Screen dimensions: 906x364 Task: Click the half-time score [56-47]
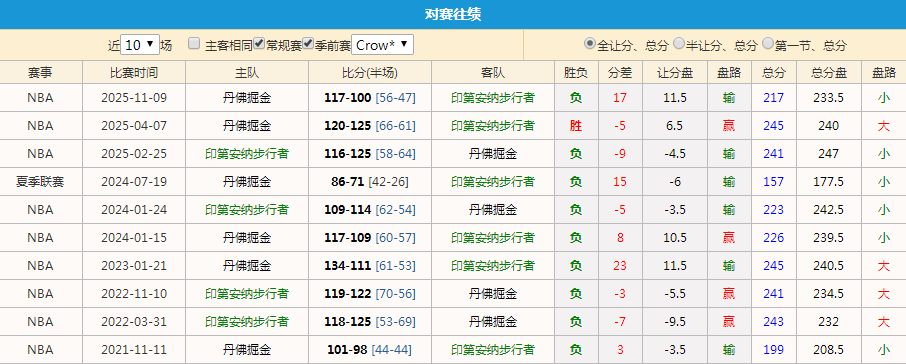point(395,98)
